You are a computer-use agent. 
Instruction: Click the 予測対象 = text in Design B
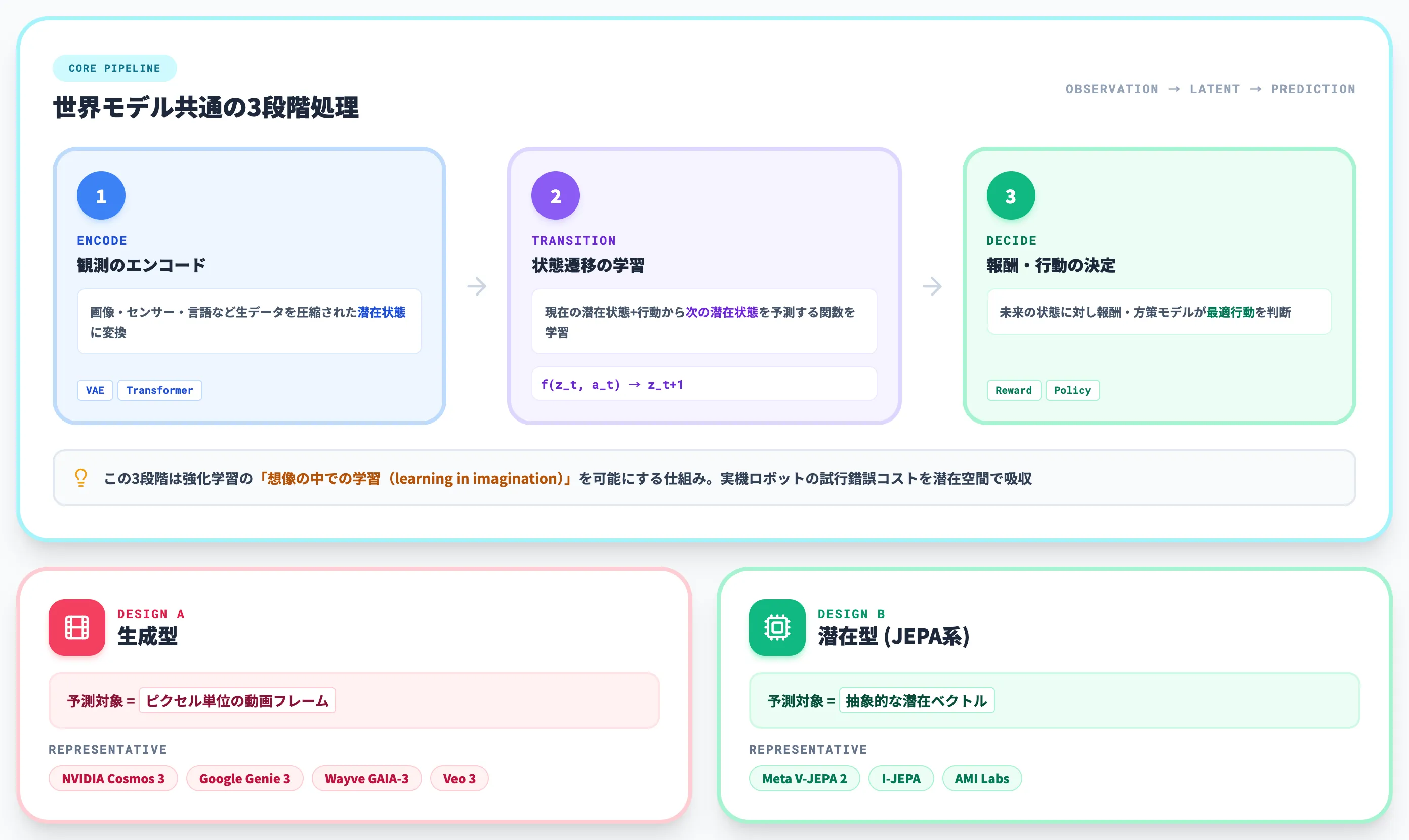pyautogui.click(x=802, y=701)
